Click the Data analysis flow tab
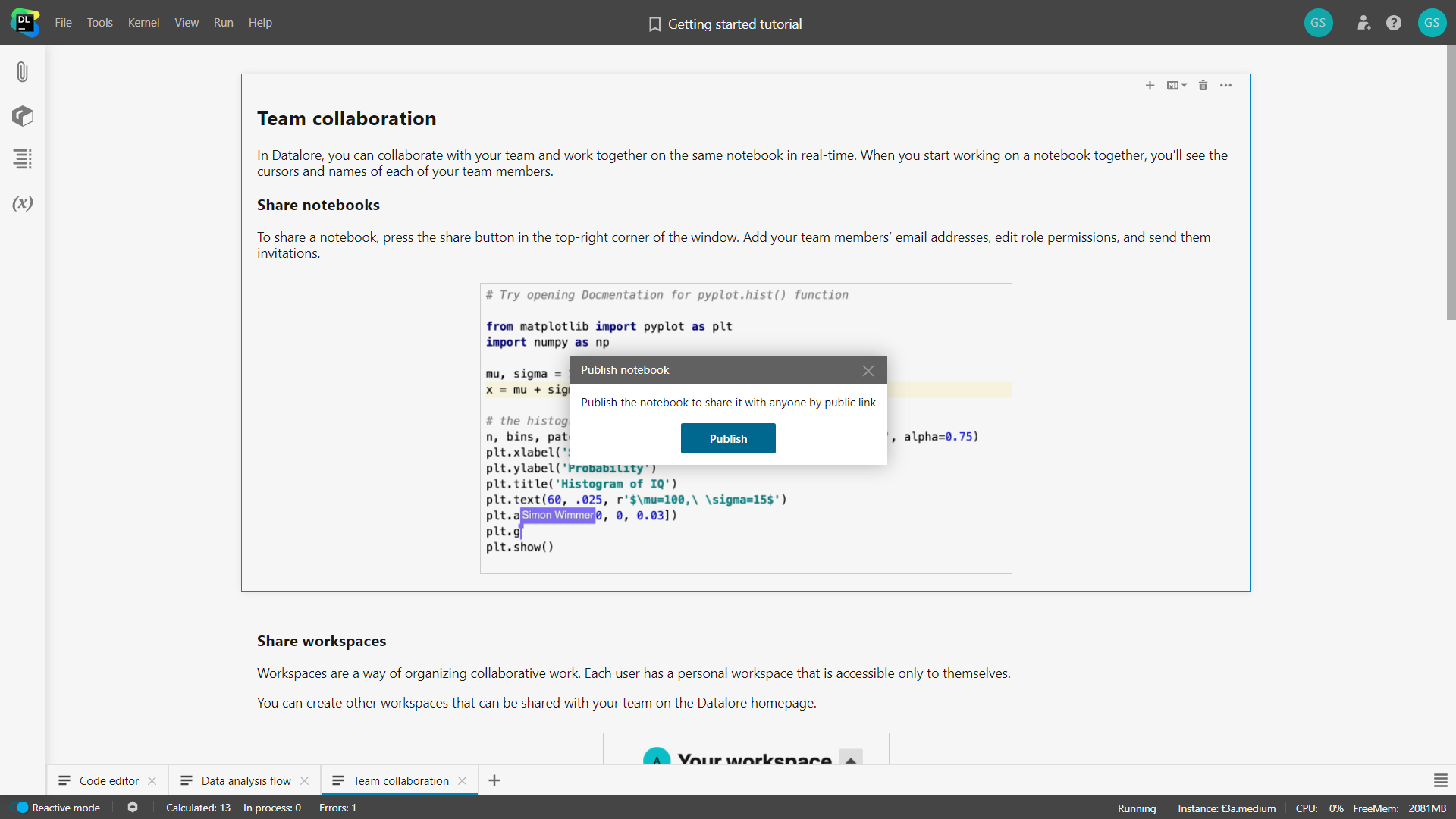The height and width of the screenshot is (819, 1456). pyautogui.click(x=245, y=780)
